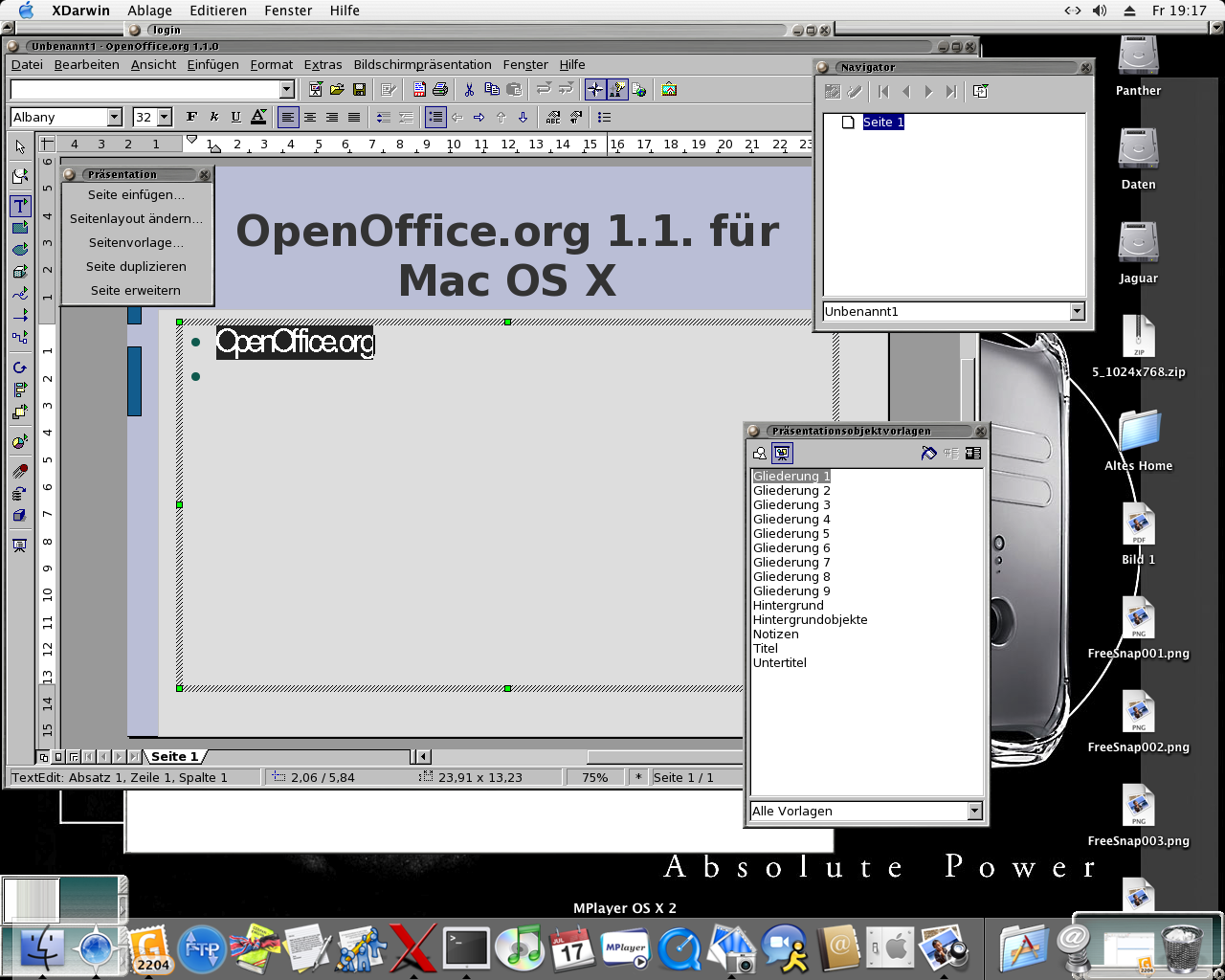The width and height of the screenshot is (1225, 980).
Task: Toggle left text alignment
Action: (x=287, y=117)
